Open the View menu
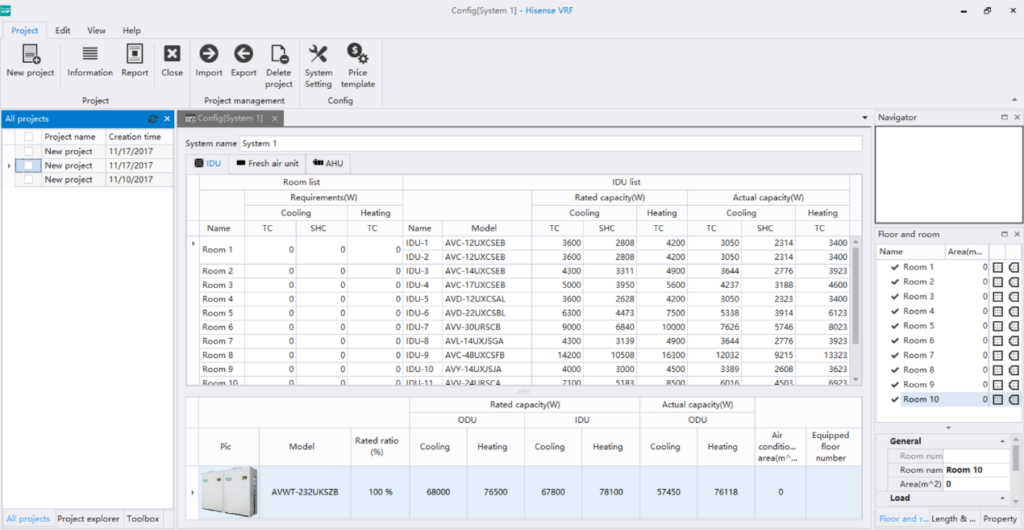Screen dimensions: 1024x530 [97, 31]
